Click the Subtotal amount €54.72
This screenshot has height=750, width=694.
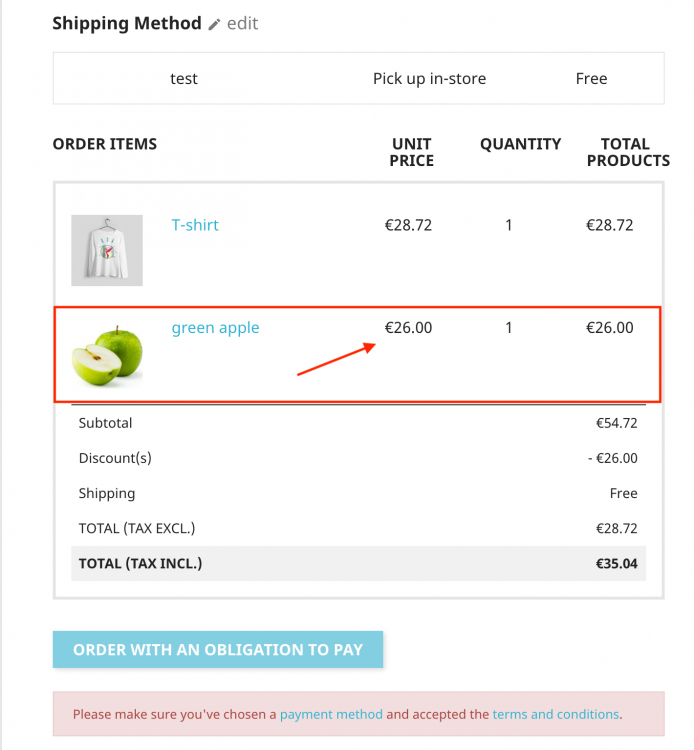click(617, 423)
